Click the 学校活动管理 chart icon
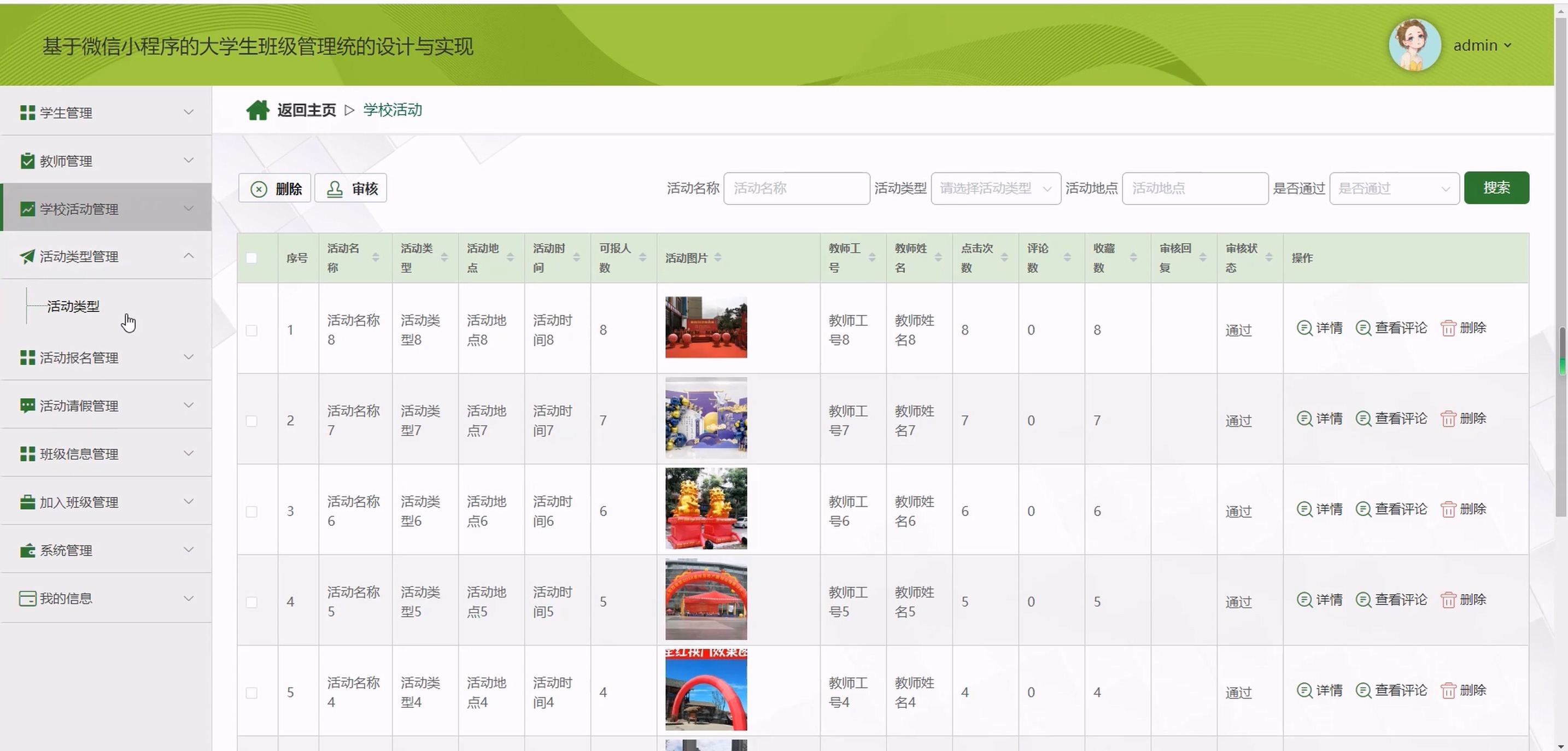The height and width of the screenshot is (751, 1568). 27,209
